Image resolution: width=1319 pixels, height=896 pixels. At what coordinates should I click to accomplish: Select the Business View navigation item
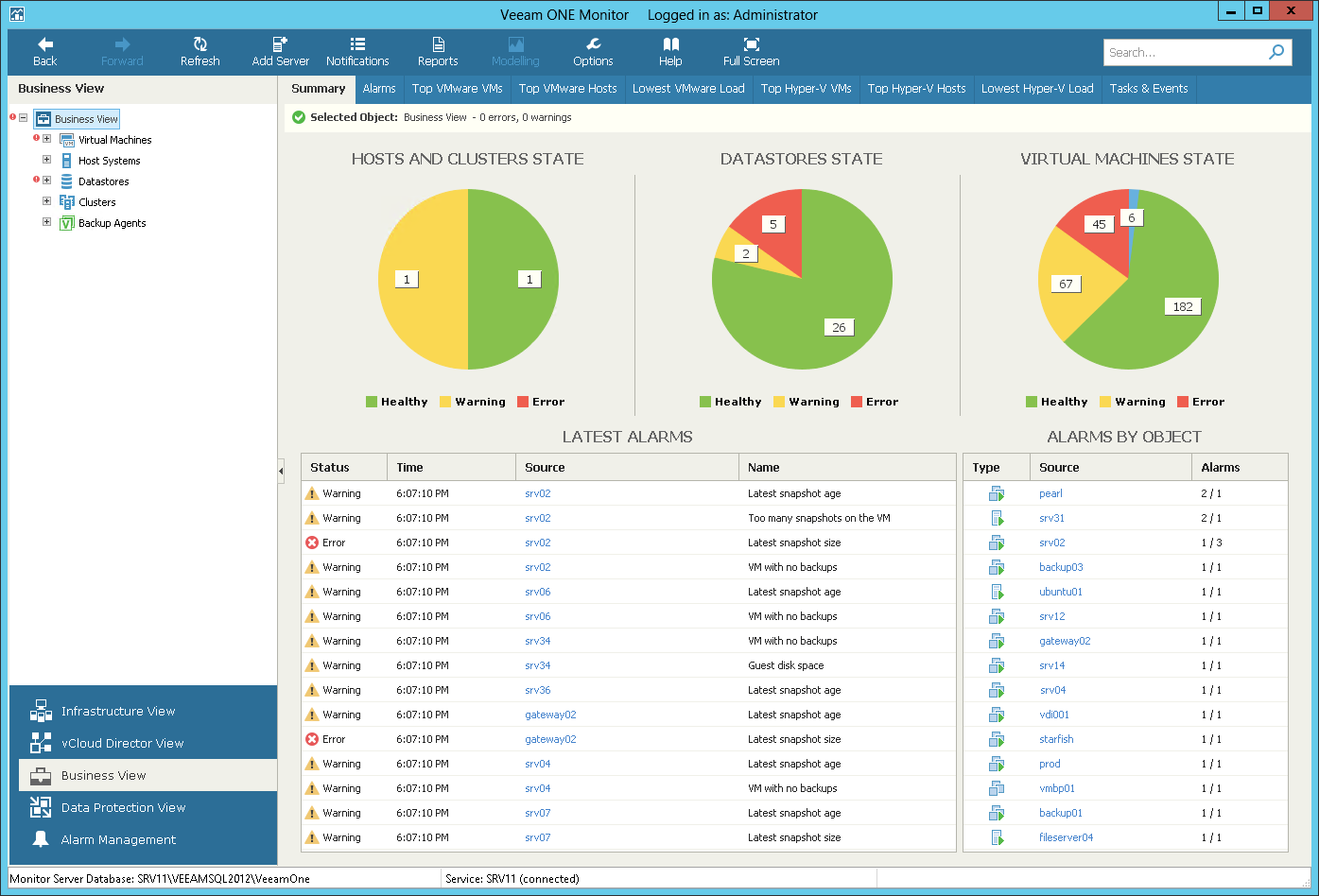pos(148,775)
